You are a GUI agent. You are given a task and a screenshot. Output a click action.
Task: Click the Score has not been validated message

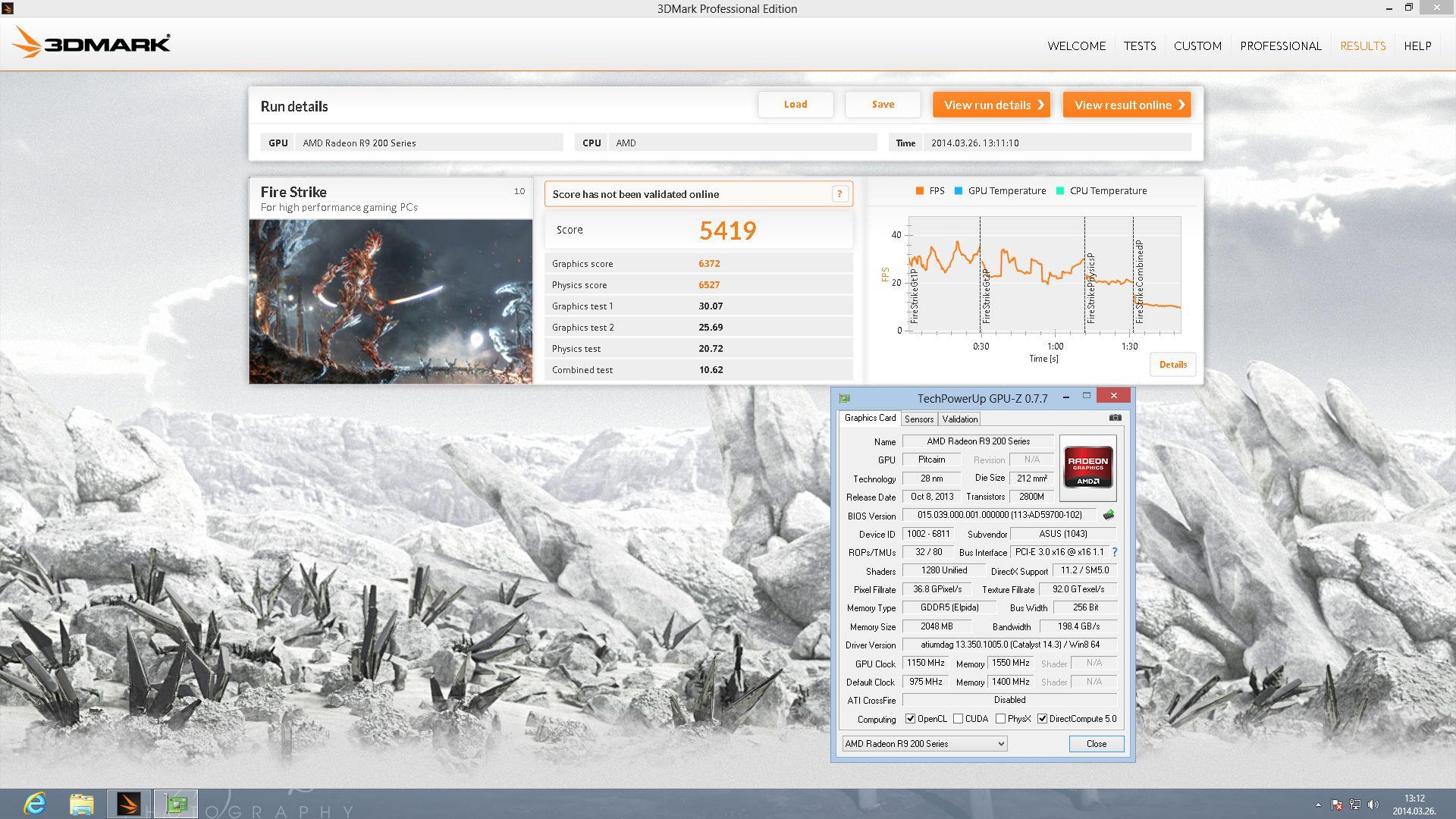635,194
